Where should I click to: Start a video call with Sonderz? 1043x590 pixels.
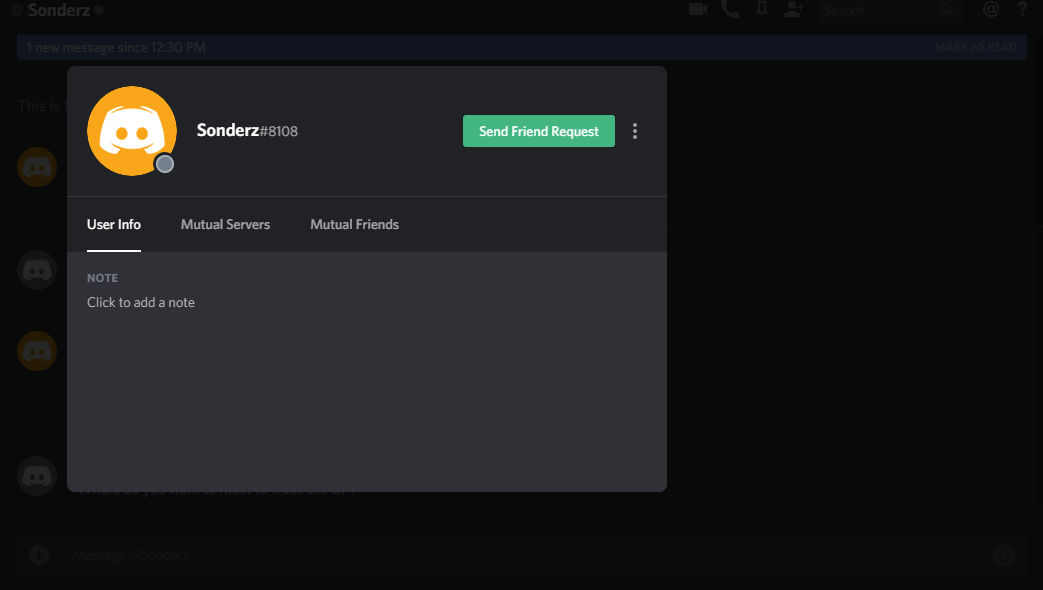point(698,9)
